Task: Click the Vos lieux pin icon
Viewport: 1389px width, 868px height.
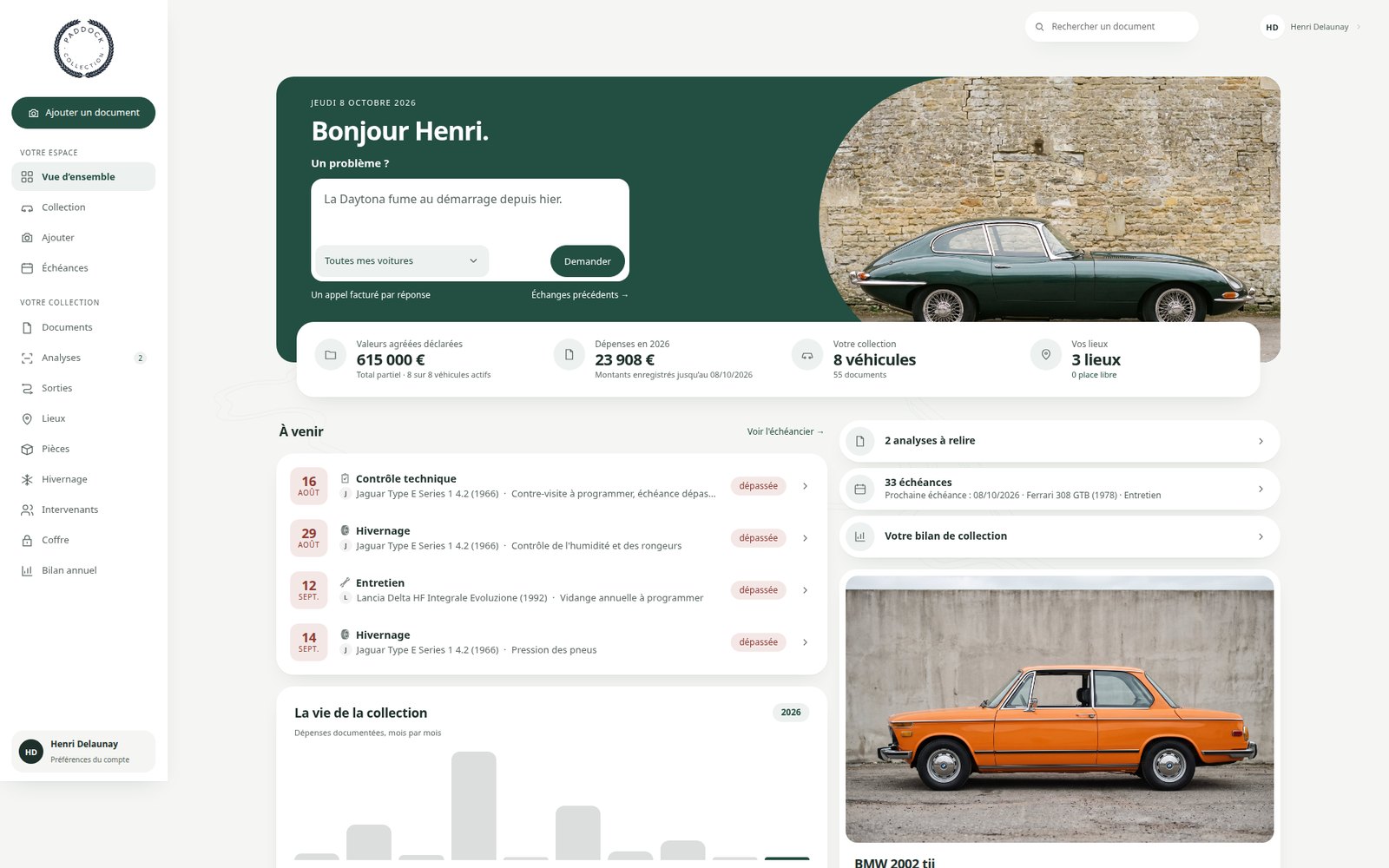Action: point(1046,355)
